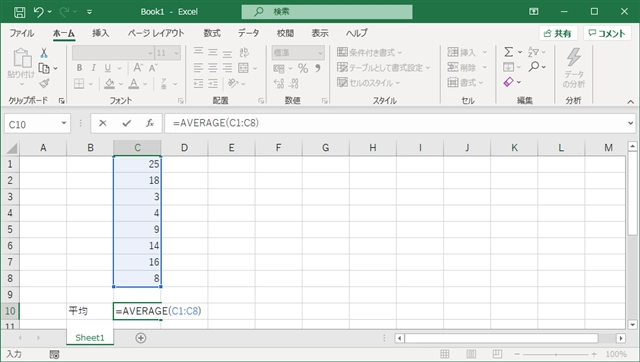
Task: Collapse the ribbon with the chevron
Action: [631, 102]
